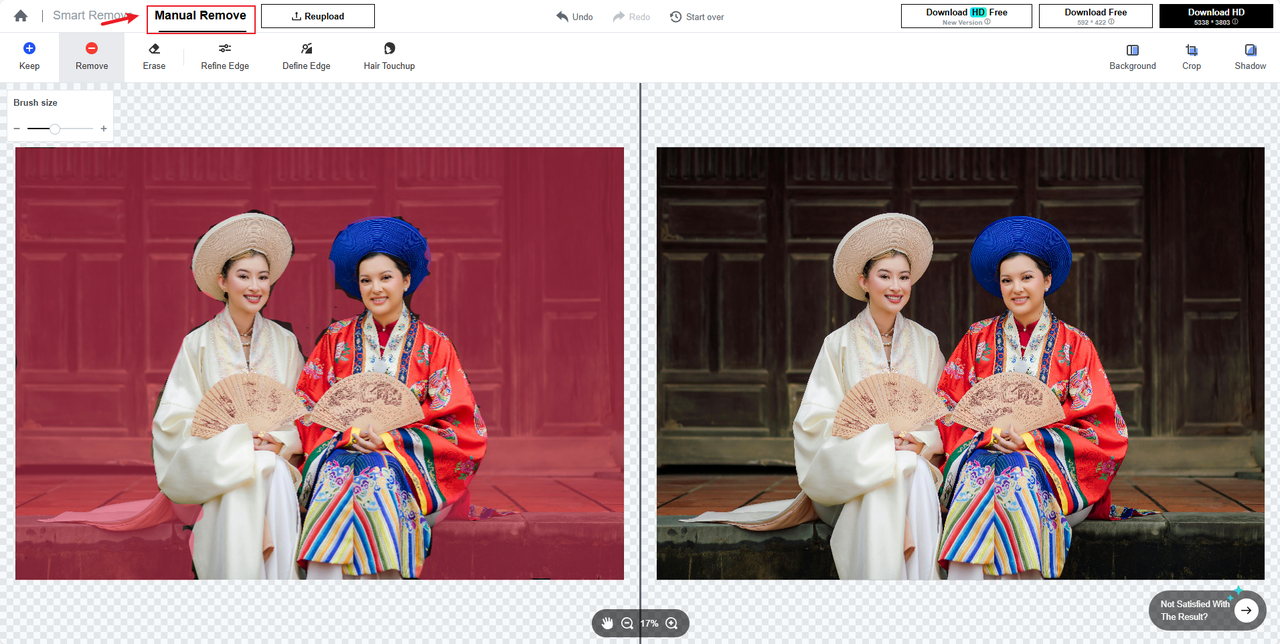Viewport: 1280px width, 644px height.
Task: Zoom in with the magnifier plus icon
Action: click(672, 623)
